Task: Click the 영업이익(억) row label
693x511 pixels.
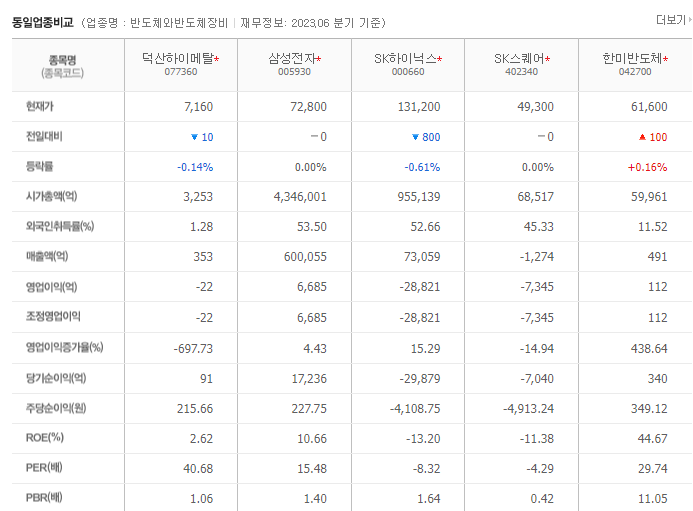Action: coord(51,287)
